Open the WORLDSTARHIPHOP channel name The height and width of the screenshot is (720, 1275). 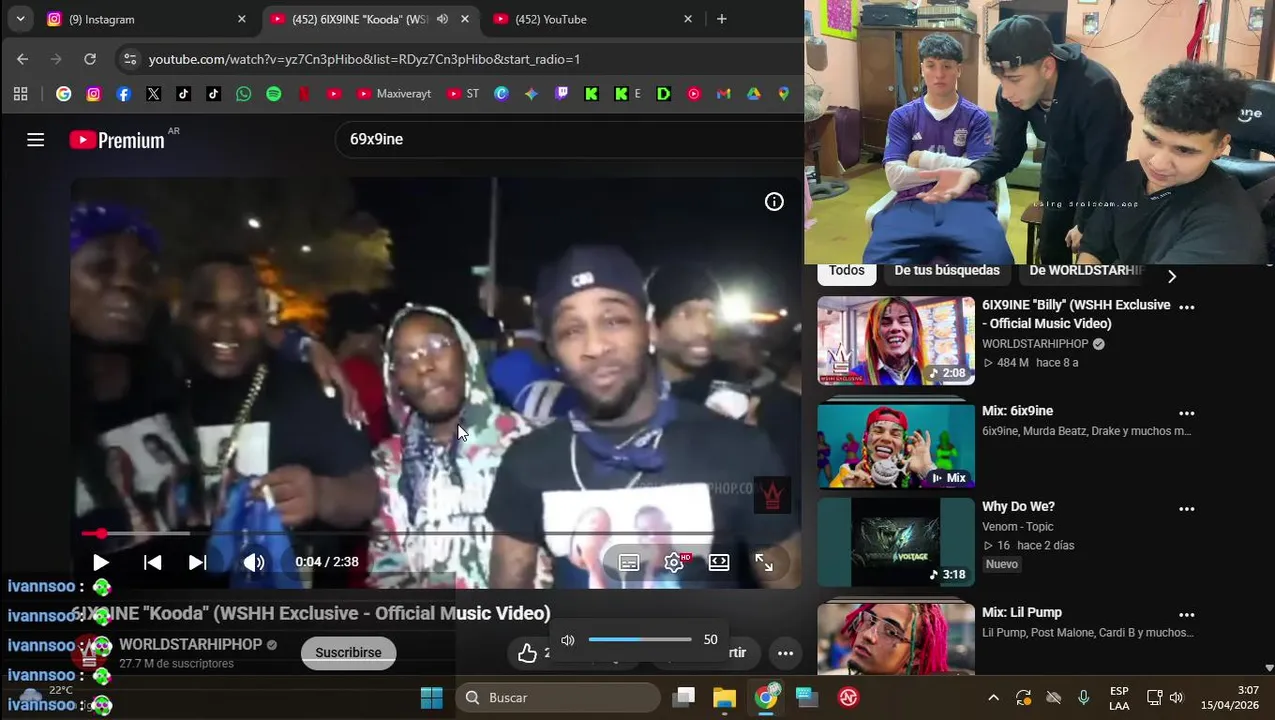(x=190, y=645)
